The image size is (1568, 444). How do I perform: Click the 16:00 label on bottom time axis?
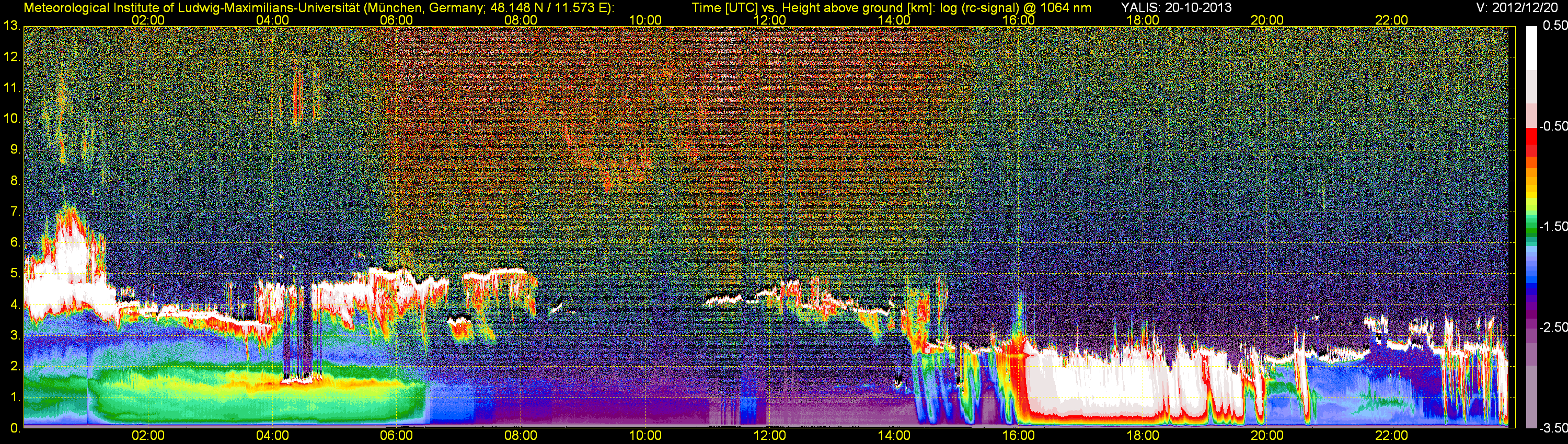[x=1018, y=436]
